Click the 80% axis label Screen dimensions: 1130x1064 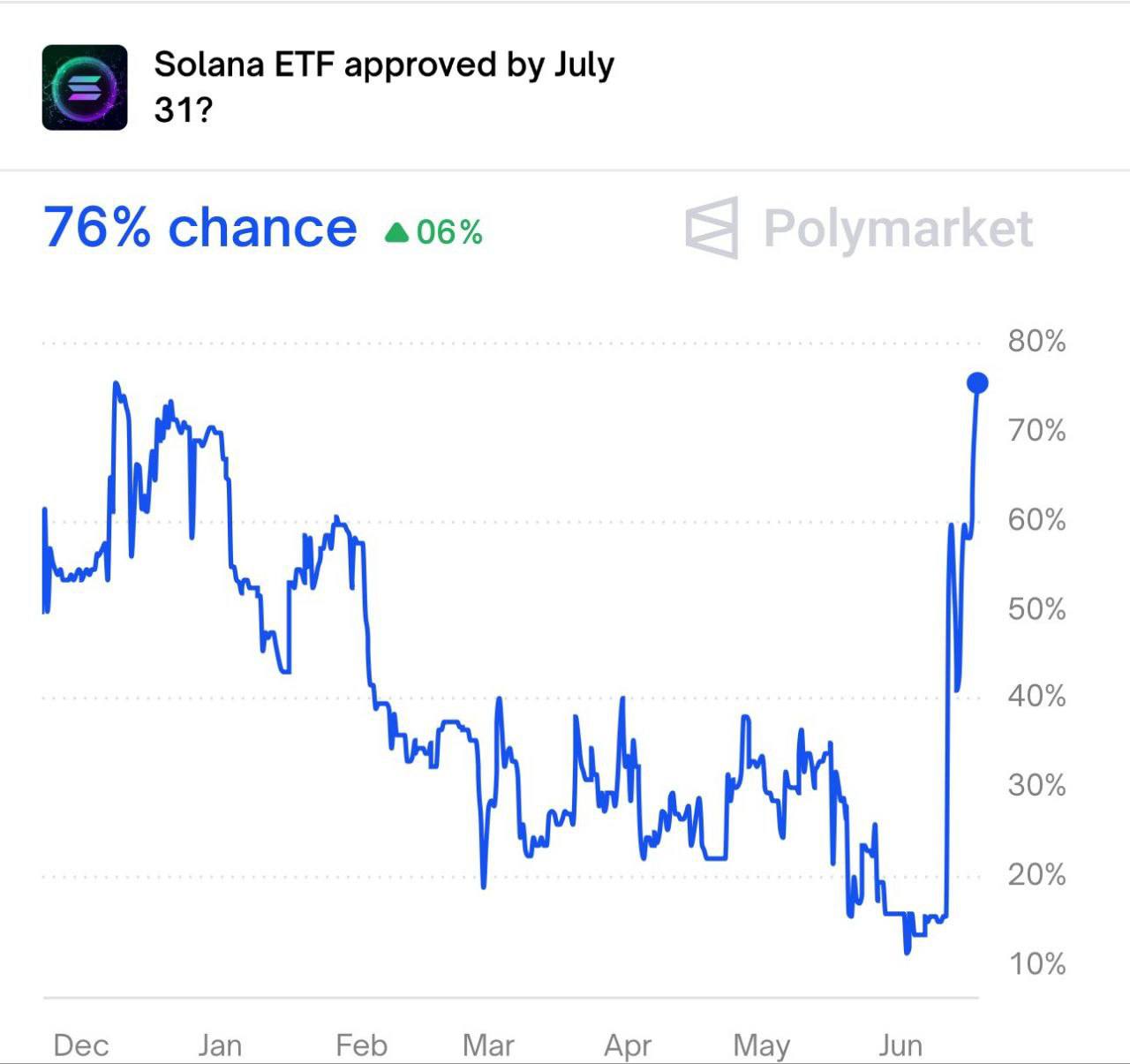(x=1037, y=341)
